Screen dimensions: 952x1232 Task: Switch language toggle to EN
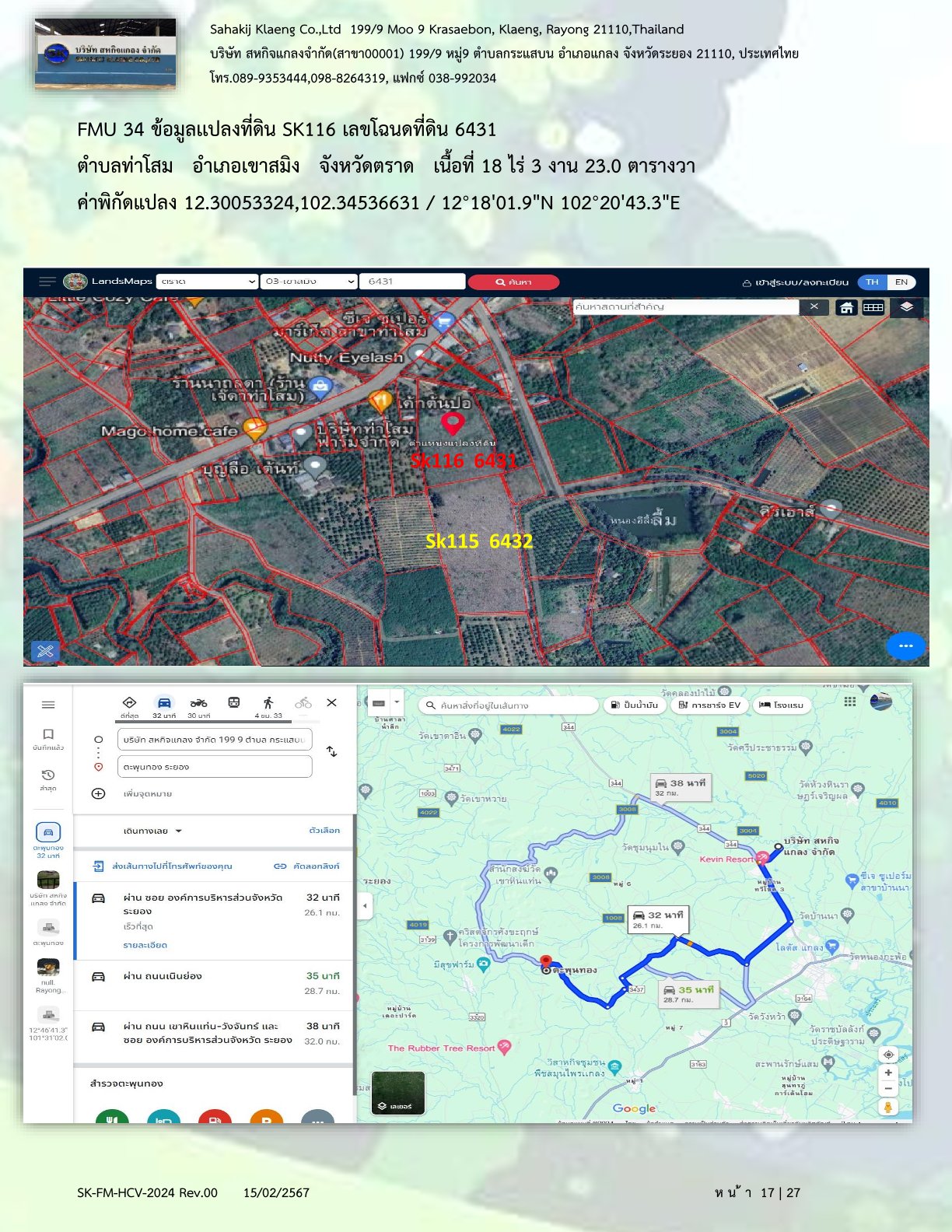(x=901, y=282)
